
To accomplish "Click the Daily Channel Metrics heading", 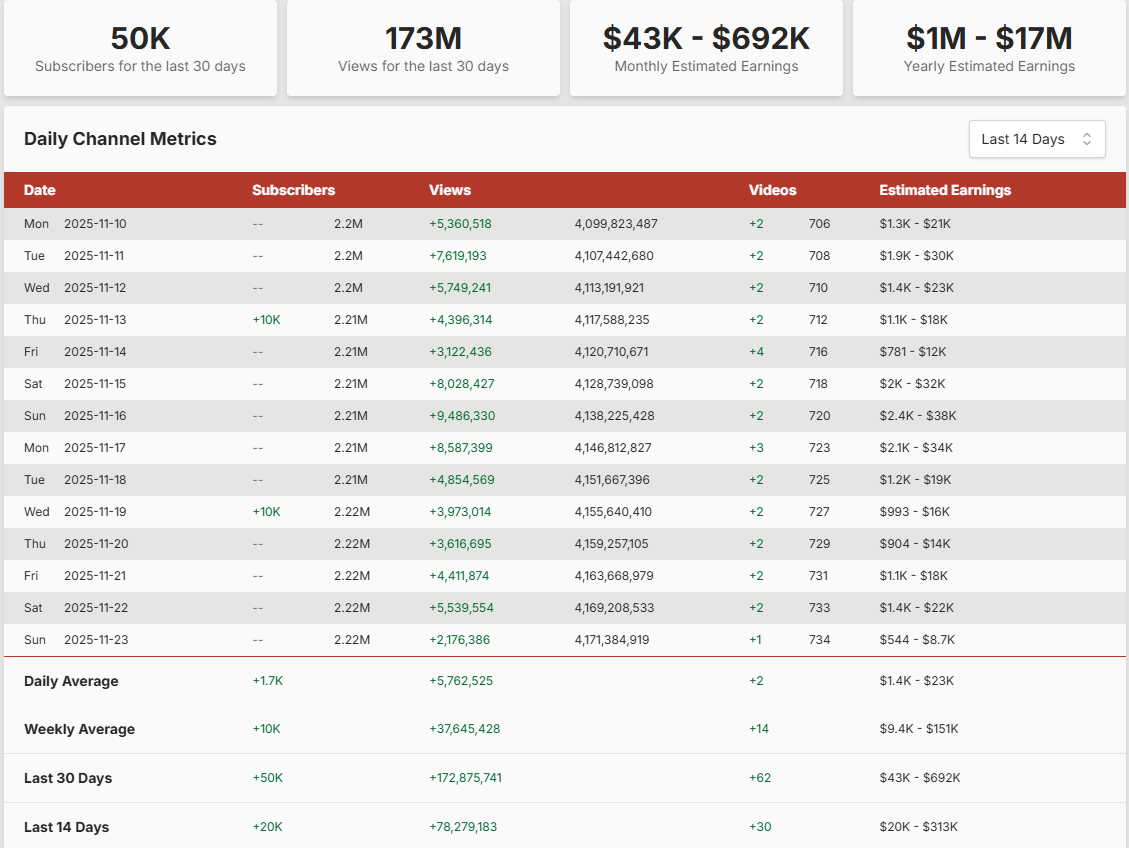I will coord(120,139).
